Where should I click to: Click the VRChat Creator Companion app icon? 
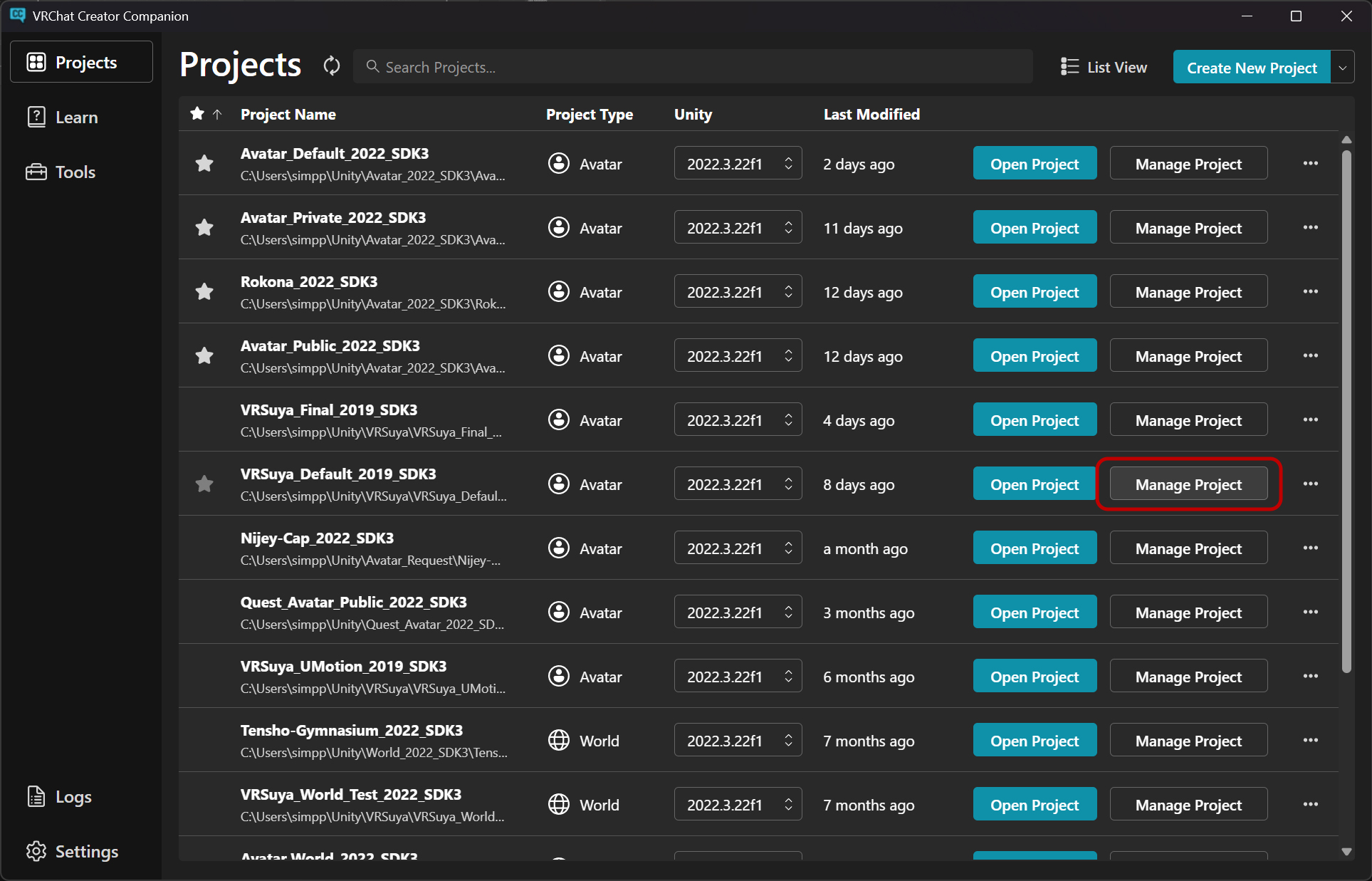[18, 15]
